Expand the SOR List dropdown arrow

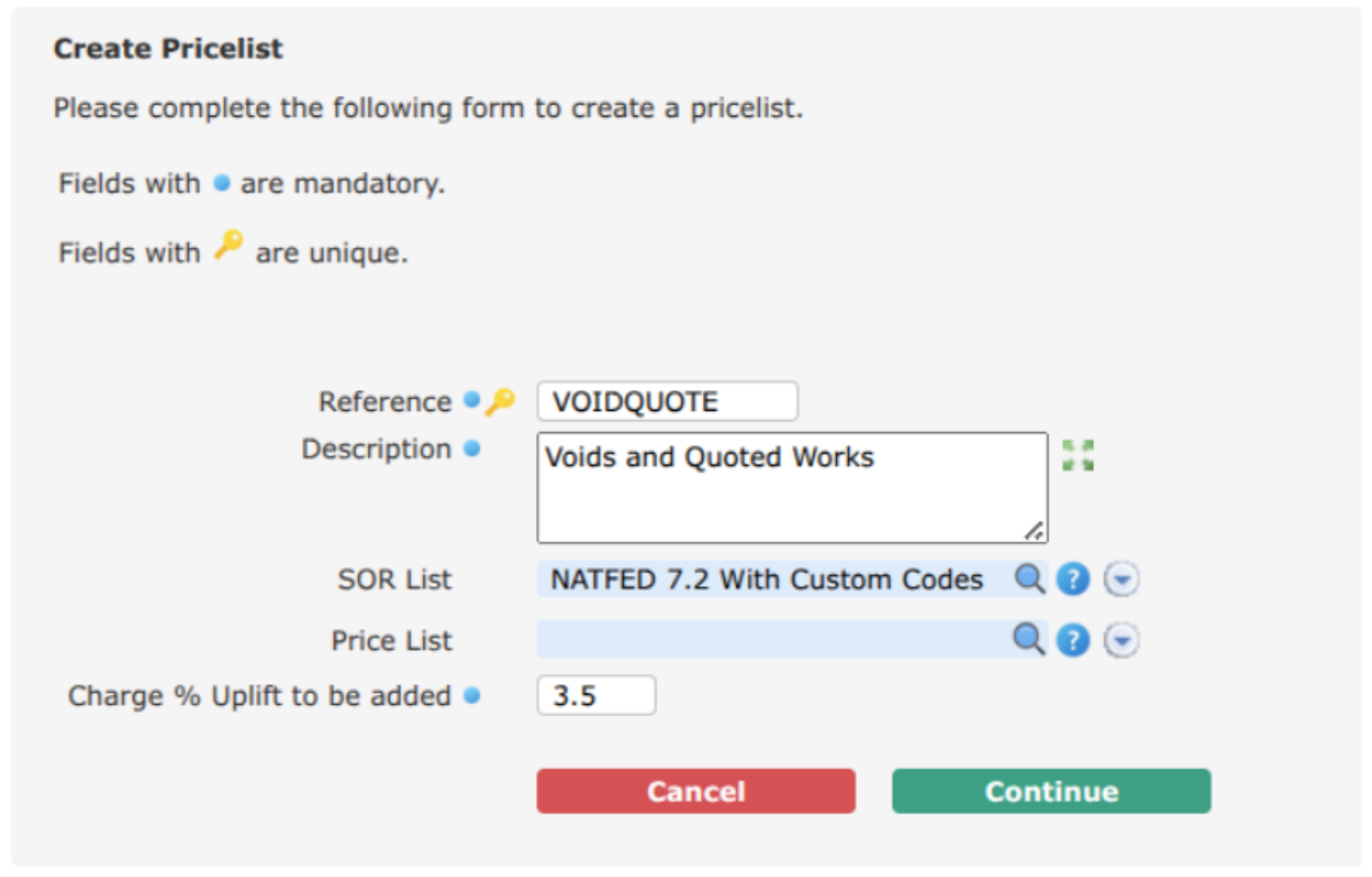[1122, 579]
